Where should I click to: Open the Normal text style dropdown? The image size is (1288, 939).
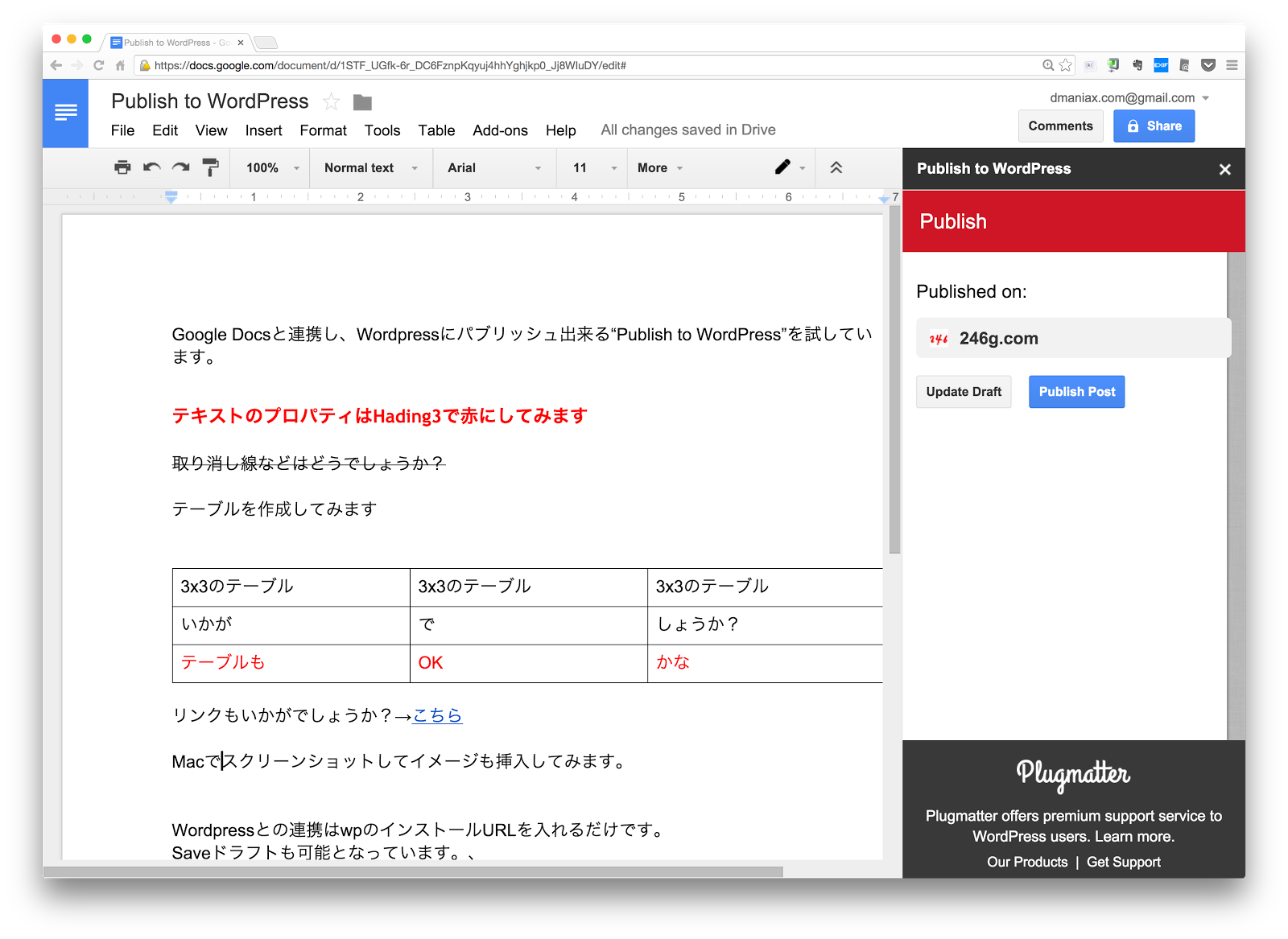371,167
